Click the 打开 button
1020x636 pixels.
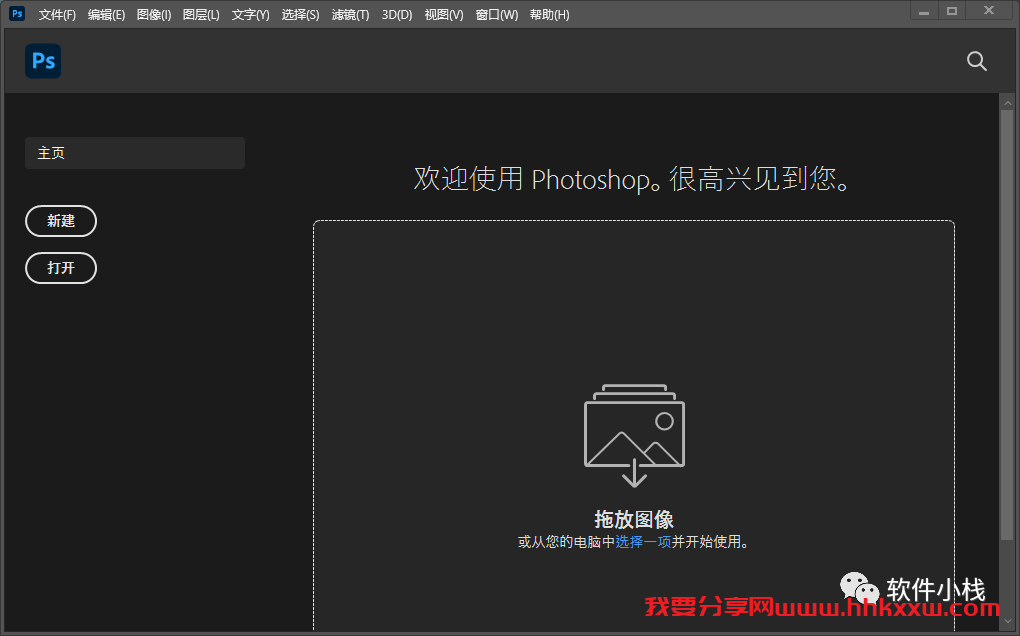61,268
